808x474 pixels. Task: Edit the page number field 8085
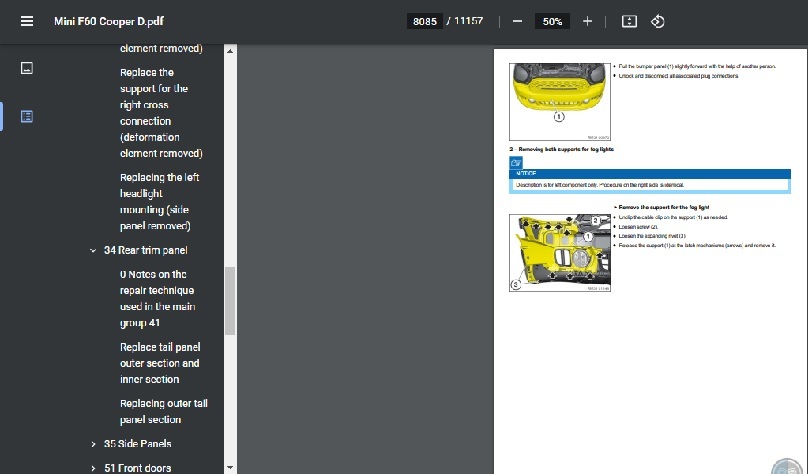coord(425,21)
